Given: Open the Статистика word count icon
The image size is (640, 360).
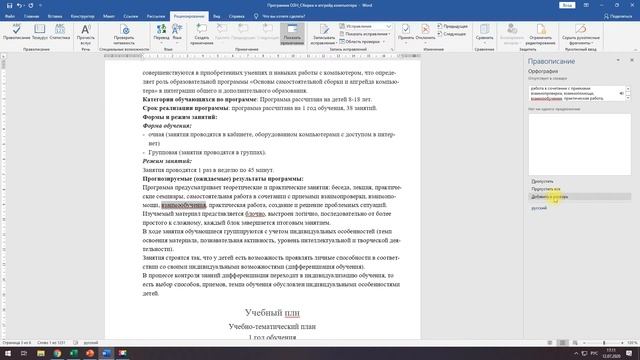Looking at the screenshot, I should (x=60, y=32).
